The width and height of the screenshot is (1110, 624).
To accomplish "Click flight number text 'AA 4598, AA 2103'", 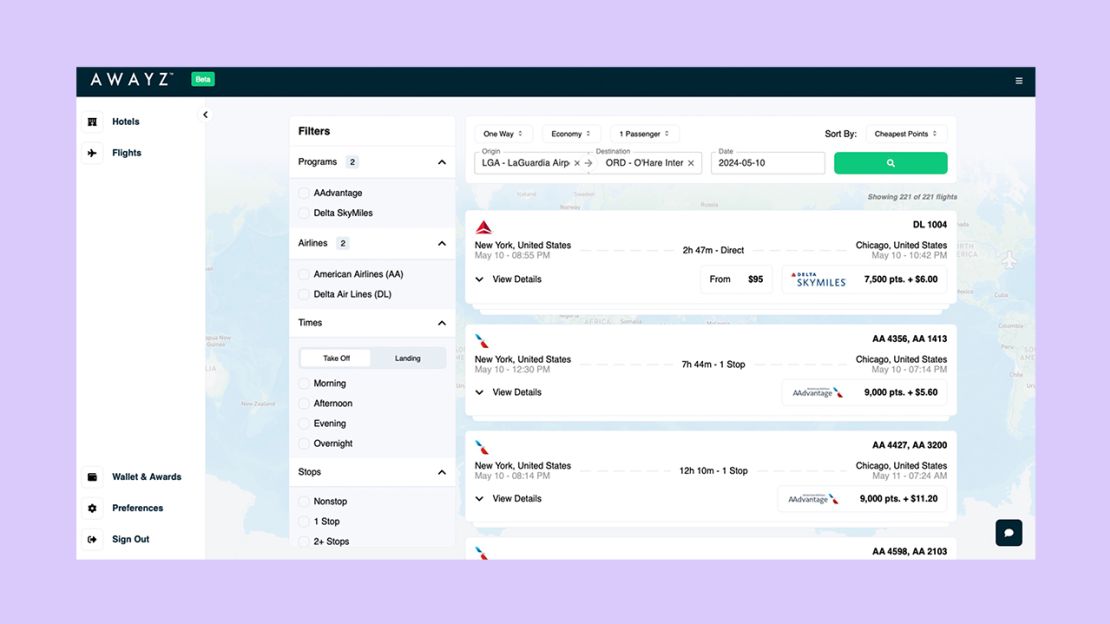I will pos(910,551).
